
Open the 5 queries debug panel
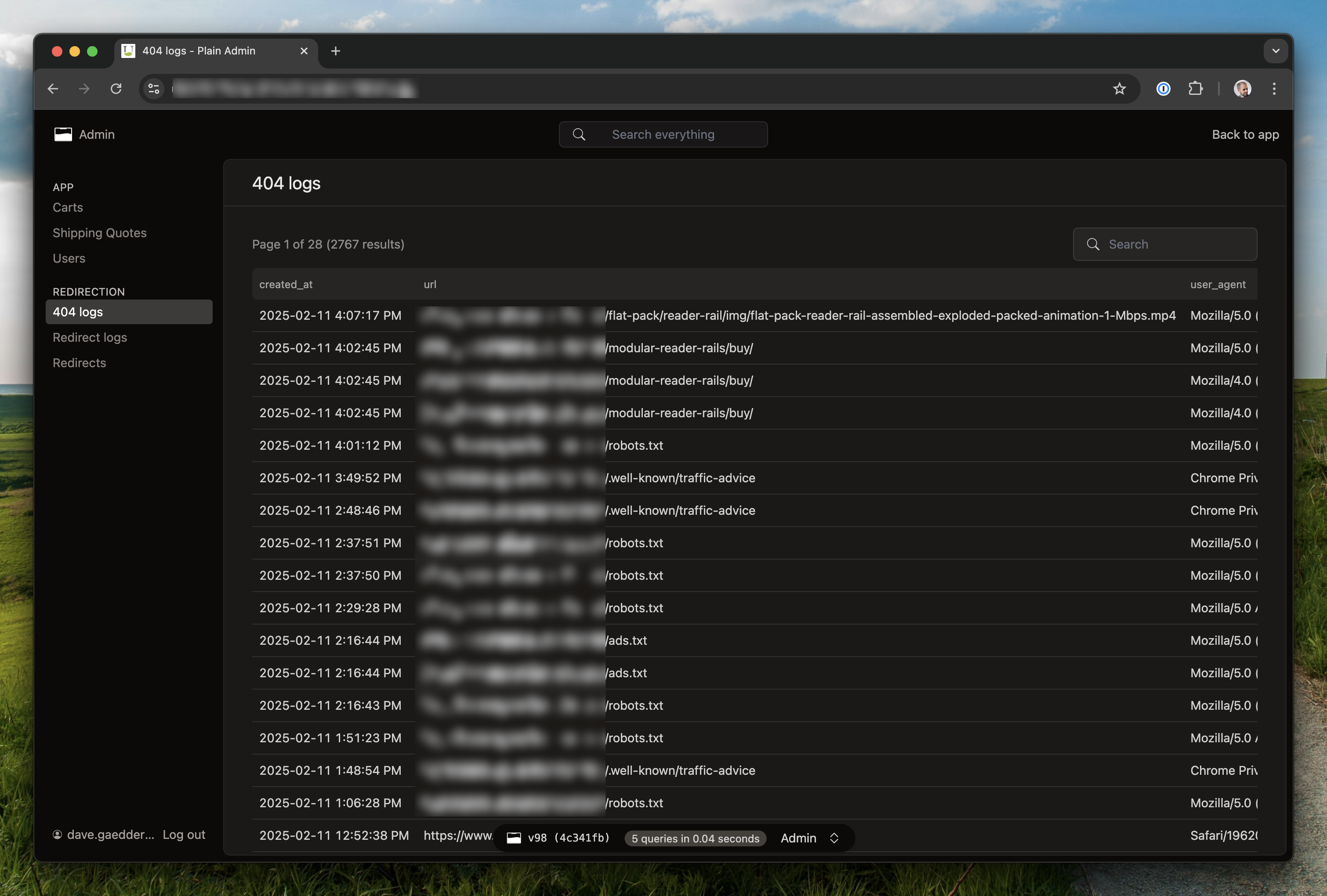[695, 838]
